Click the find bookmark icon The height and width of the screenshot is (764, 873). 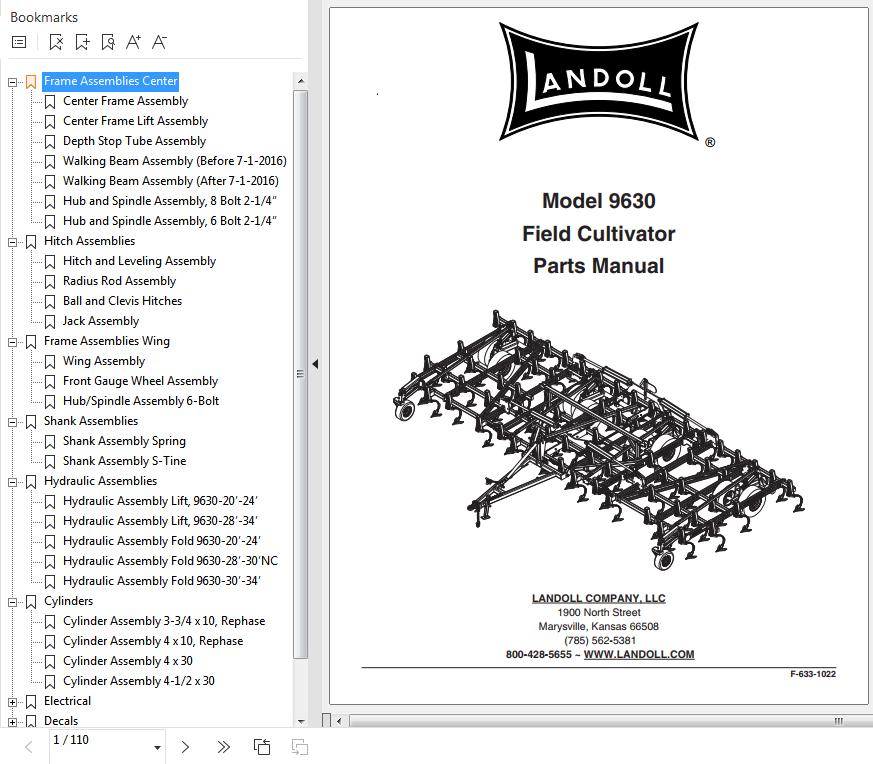[x=108, y=42]
